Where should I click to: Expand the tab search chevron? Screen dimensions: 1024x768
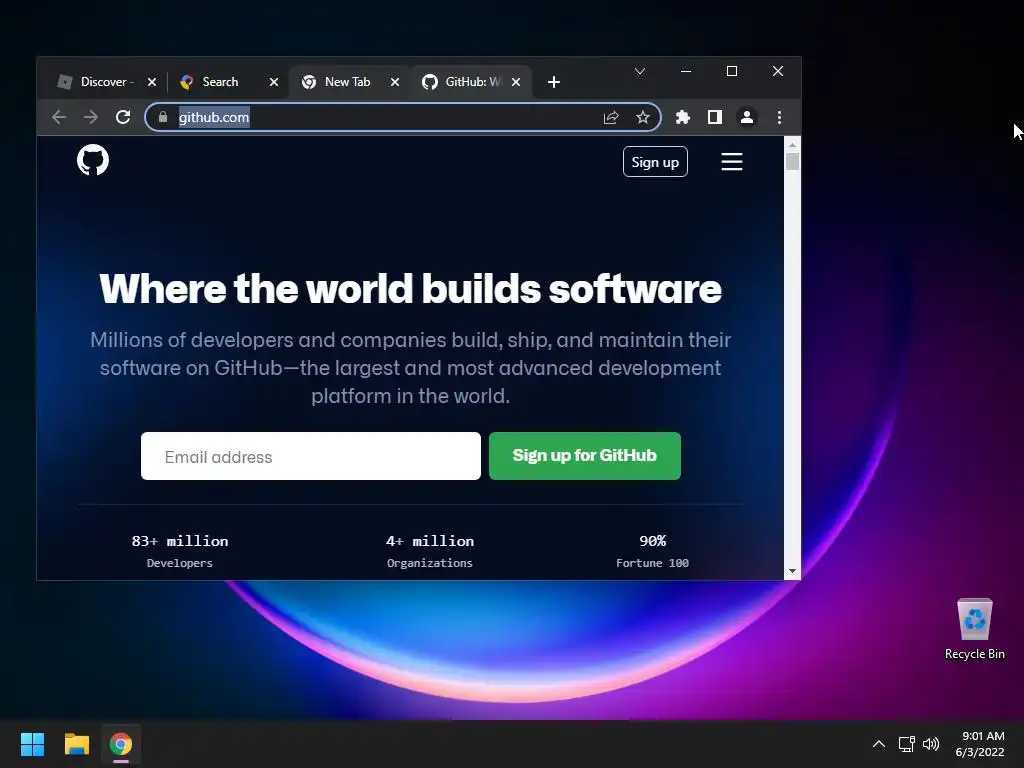coord(640,71)
